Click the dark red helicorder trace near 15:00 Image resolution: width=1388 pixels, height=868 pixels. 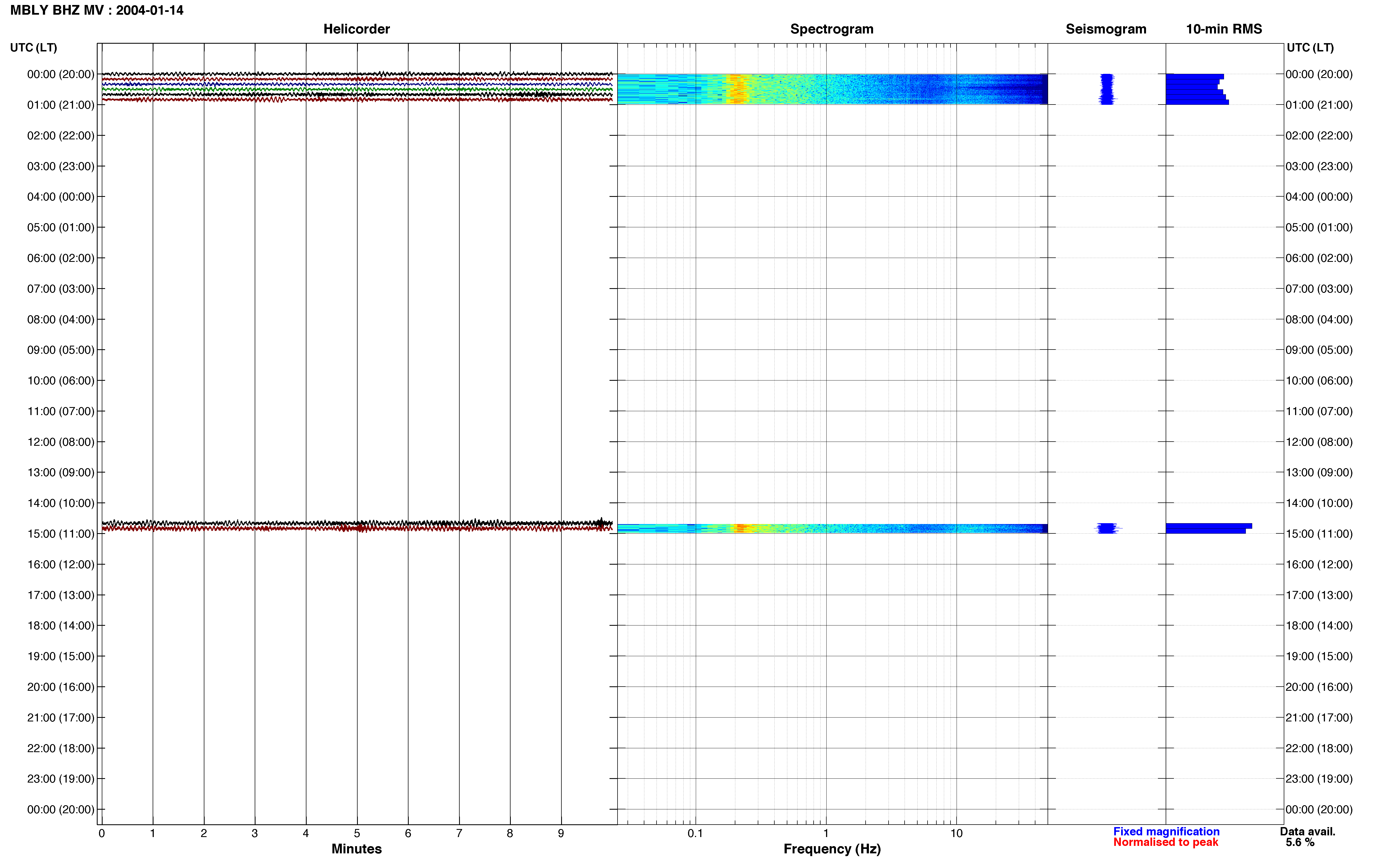pos(357,528)
